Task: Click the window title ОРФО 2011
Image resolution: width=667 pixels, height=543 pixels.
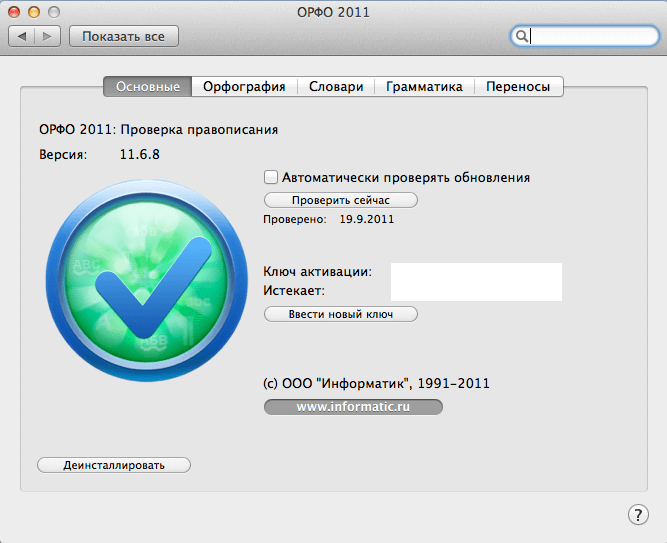Action: tap(333, 12)
